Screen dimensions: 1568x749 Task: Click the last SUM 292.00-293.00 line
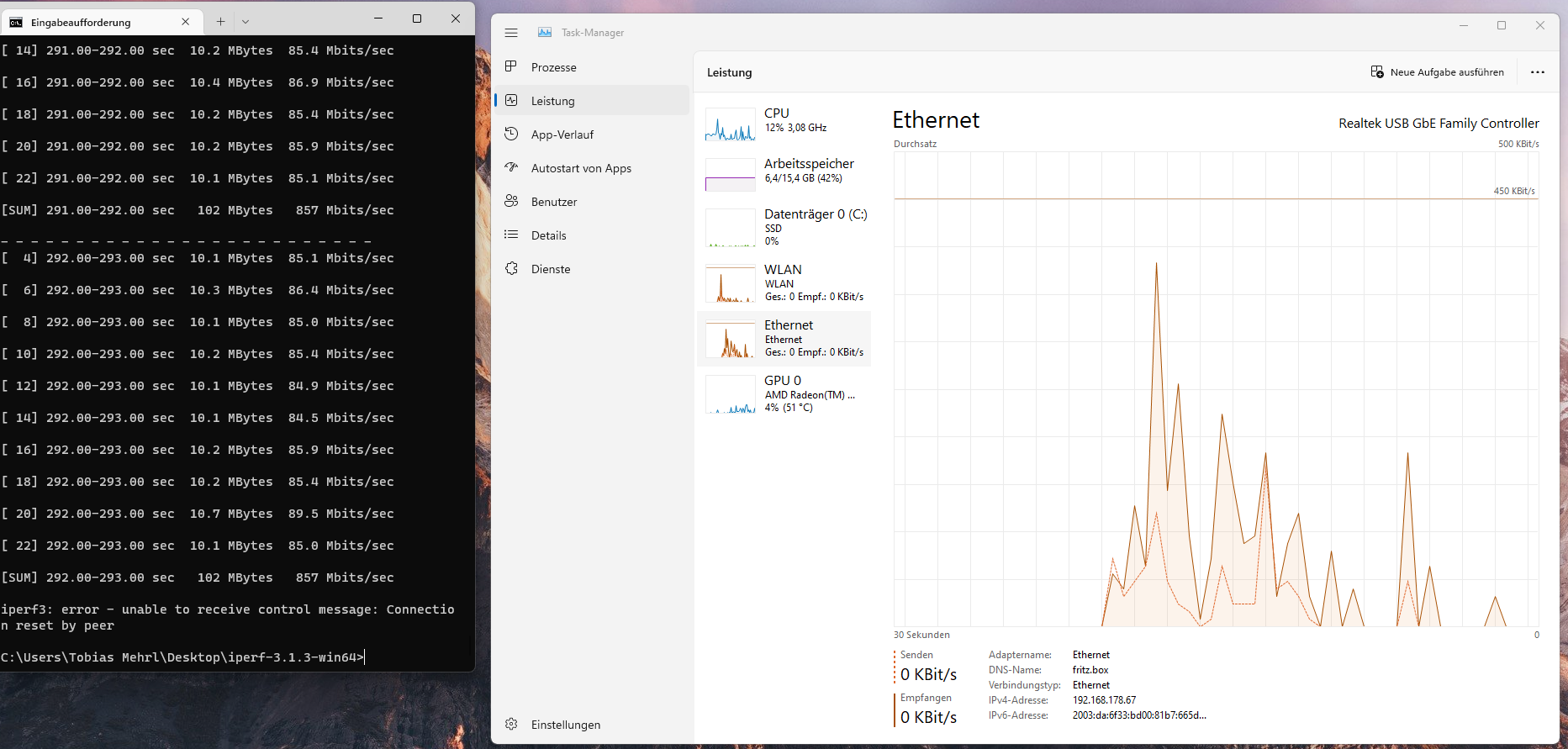click(x=198, y=578)
